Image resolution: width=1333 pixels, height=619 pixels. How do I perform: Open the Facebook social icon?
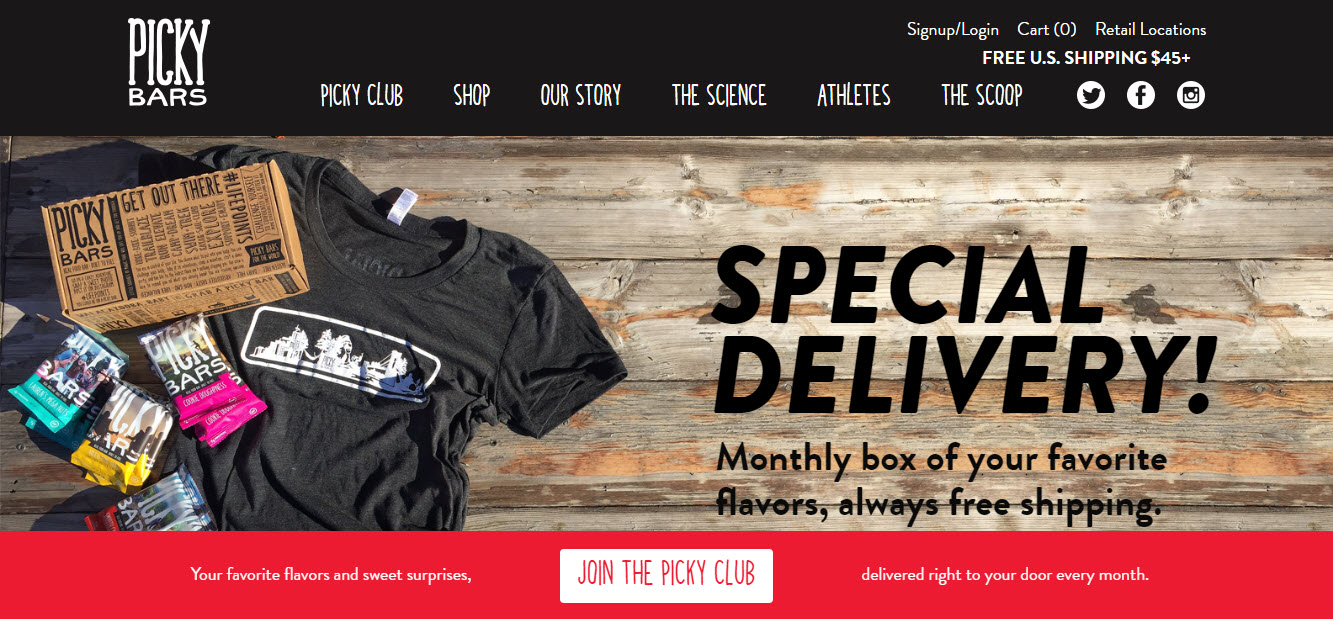(x=1141, y=95)
